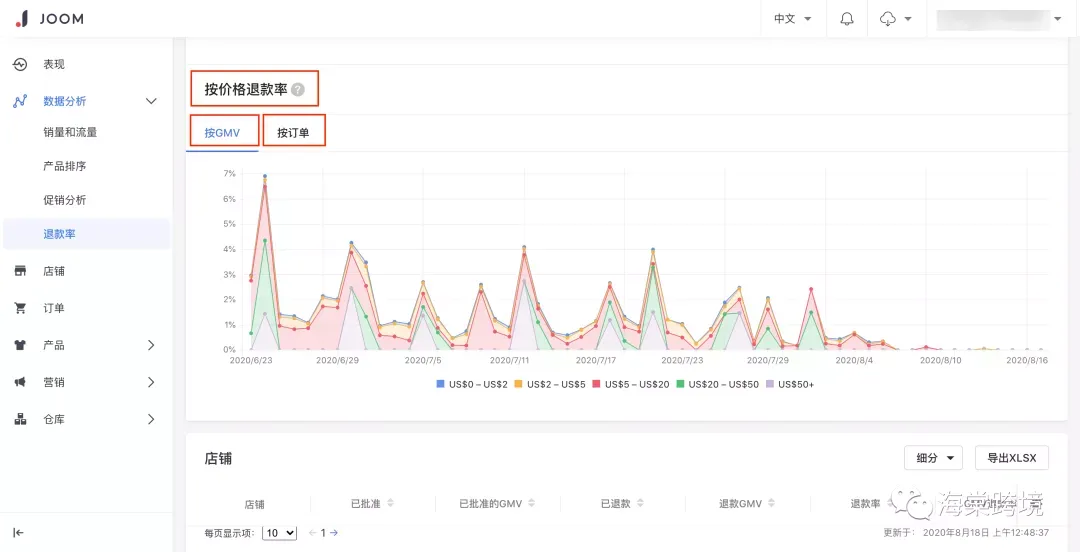Open 店铺 in the sidebar

(54, 272)
